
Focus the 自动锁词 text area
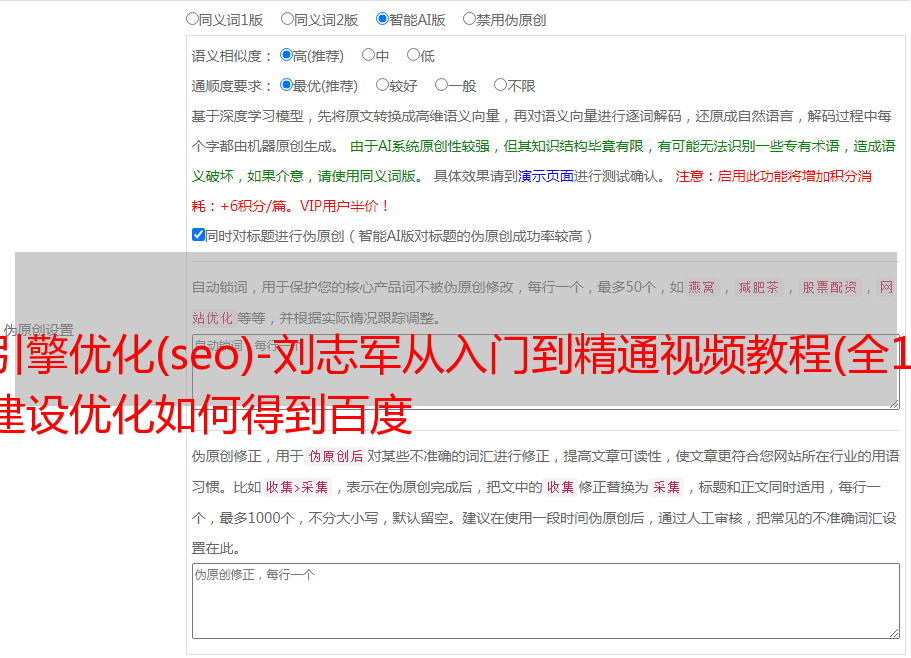point(546,372)
